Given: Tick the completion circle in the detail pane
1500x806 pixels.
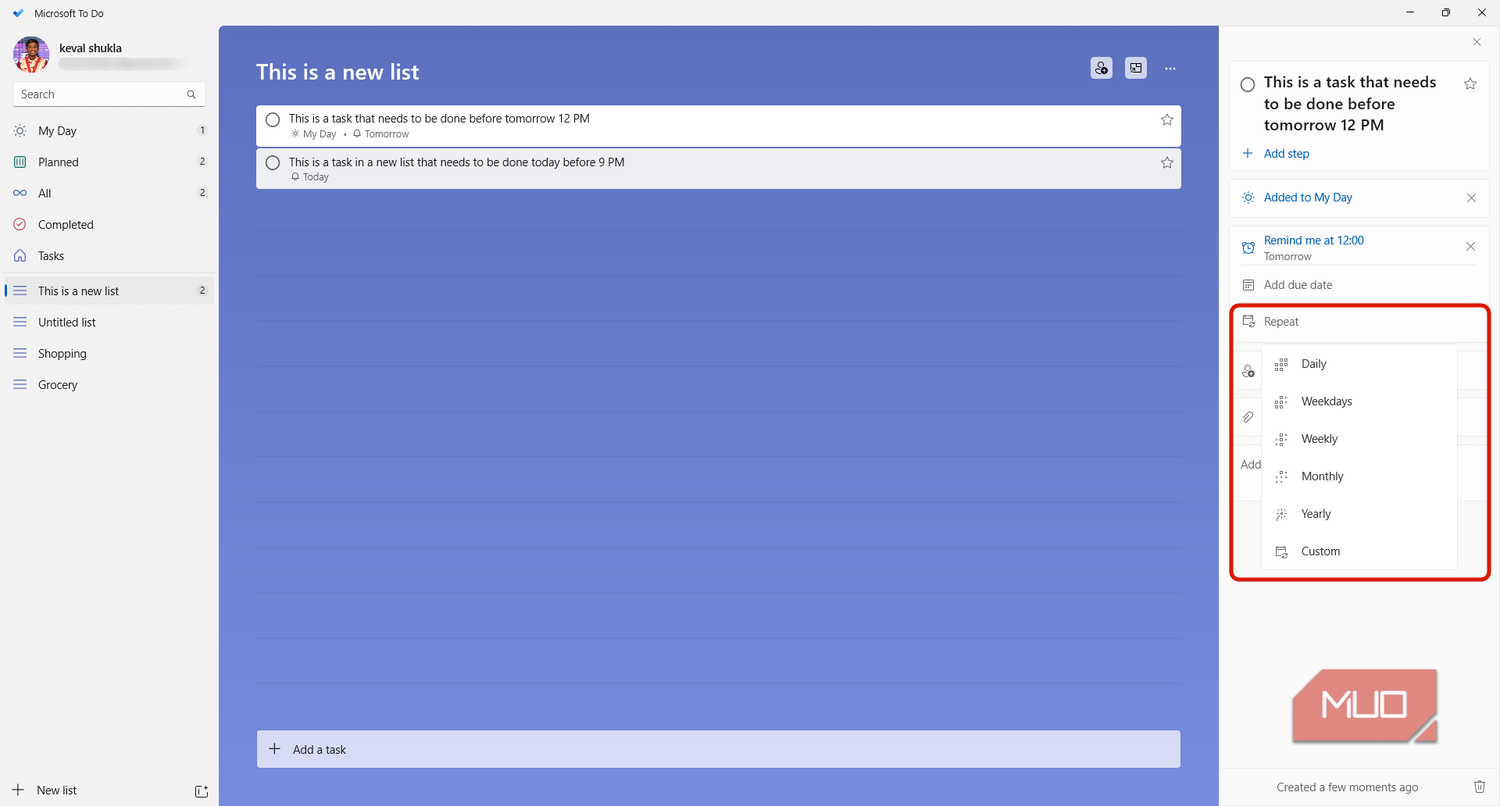Looking at the screenshot, I should click(1248, 85).
